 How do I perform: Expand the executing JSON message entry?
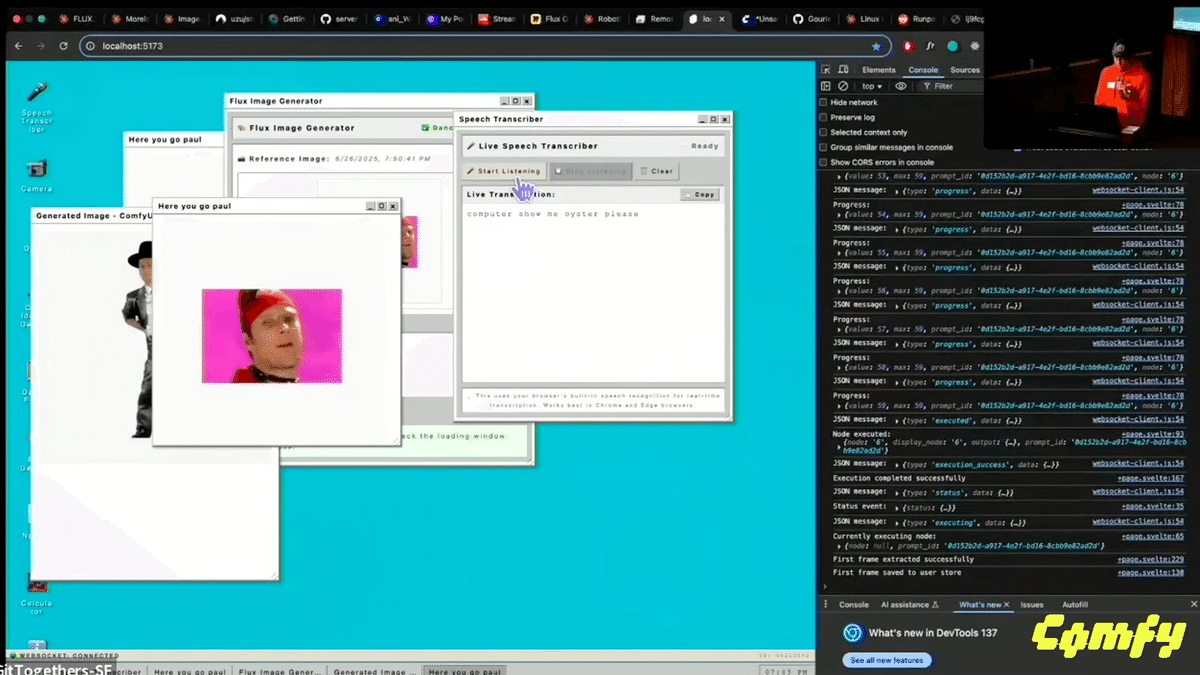[x=896, y=522]
